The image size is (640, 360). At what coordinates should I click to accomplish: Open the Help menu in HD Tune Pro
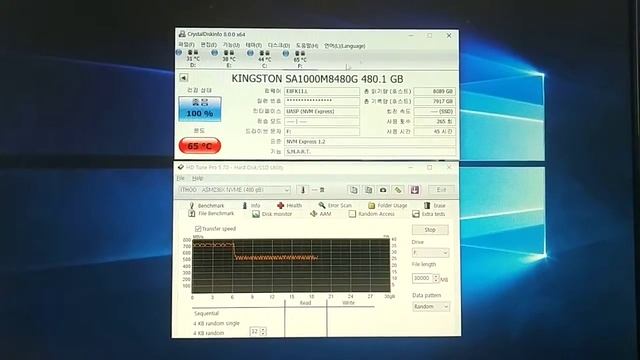click(x=198, y=178)
